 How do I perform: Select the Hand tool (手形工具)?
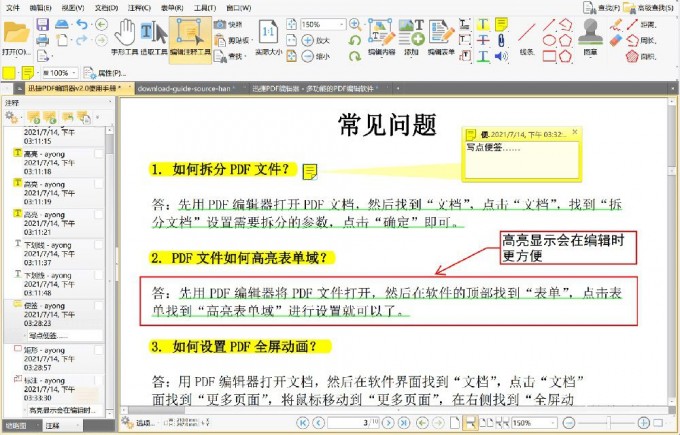pos(125,36)
